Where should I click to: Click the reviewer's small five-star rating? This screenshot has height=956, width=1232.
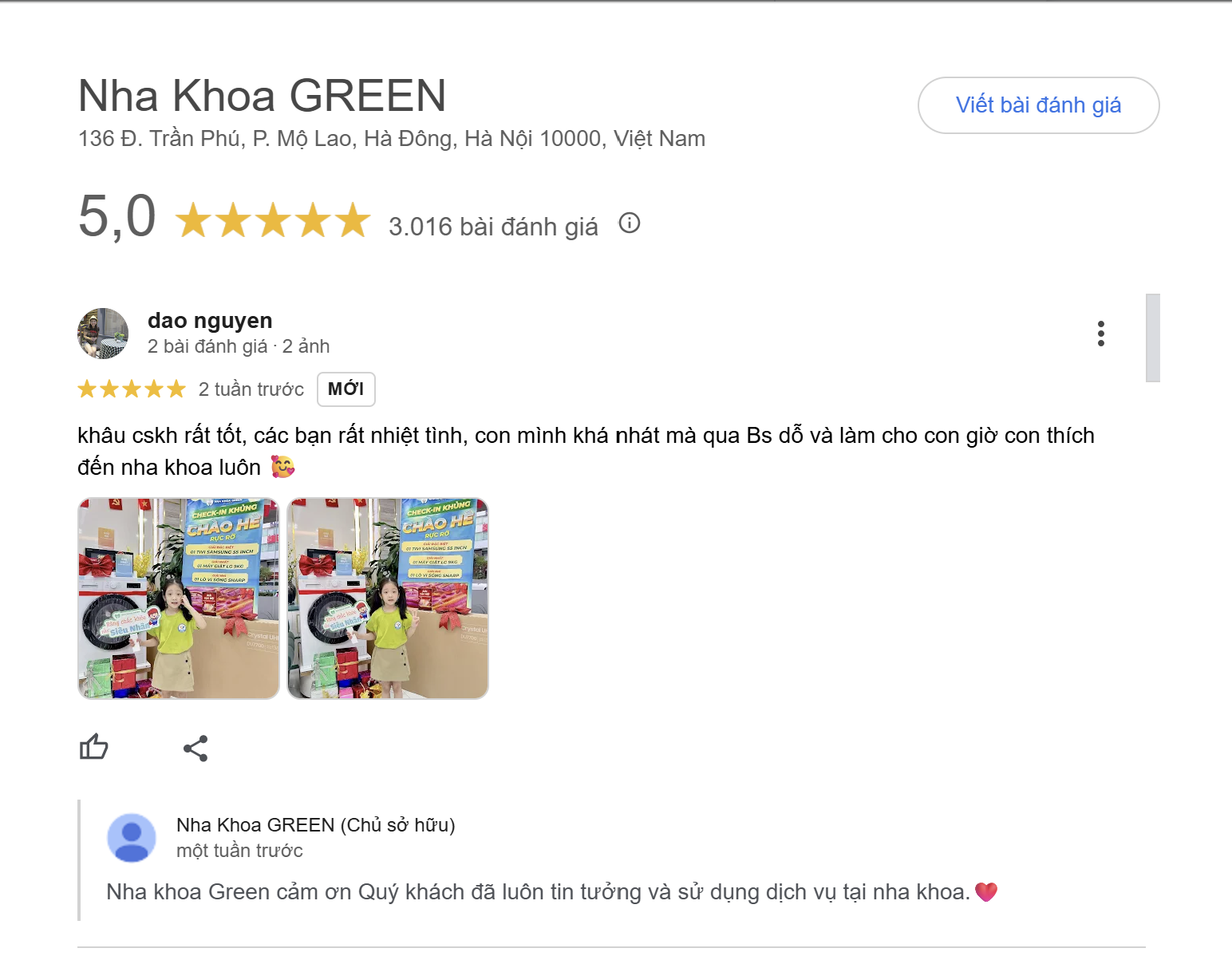tap(132, 389)
